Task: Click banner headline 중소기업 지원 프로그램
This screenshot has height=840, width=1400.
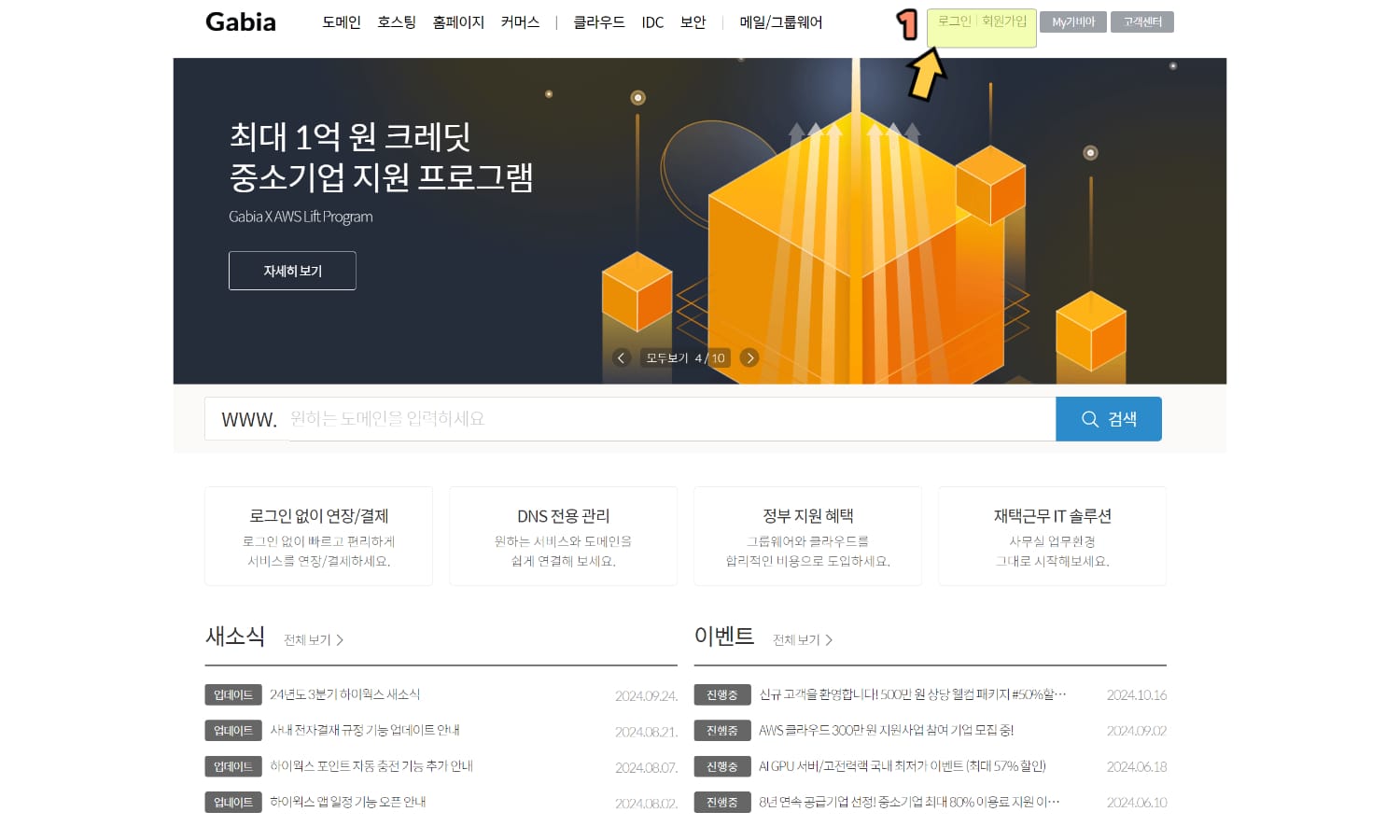Action: click(381, 176)
